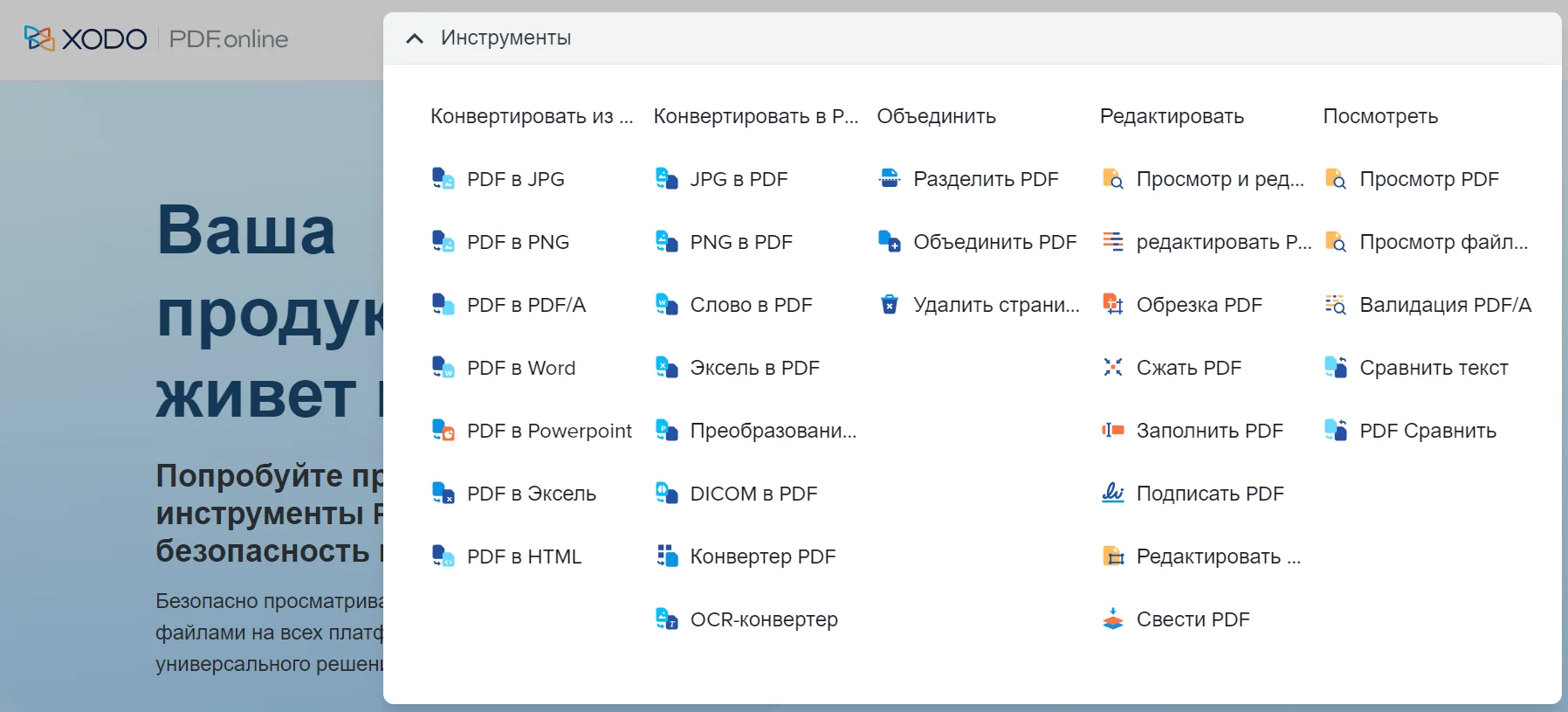
Task: Click the Объединить PDF merge icon
Action: click(890, 242)
